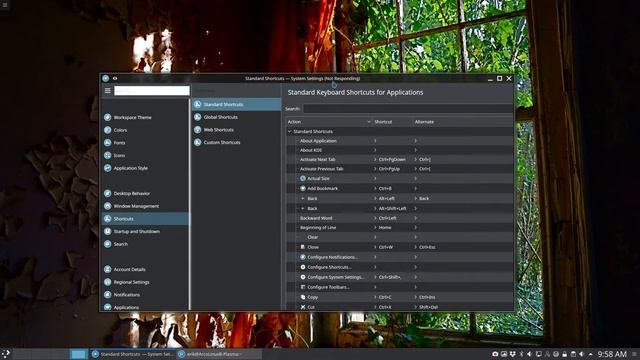Select the Global Shortcuts module
Image resolution: width=640 pixels, height=360 pixels.
(236, 117)
